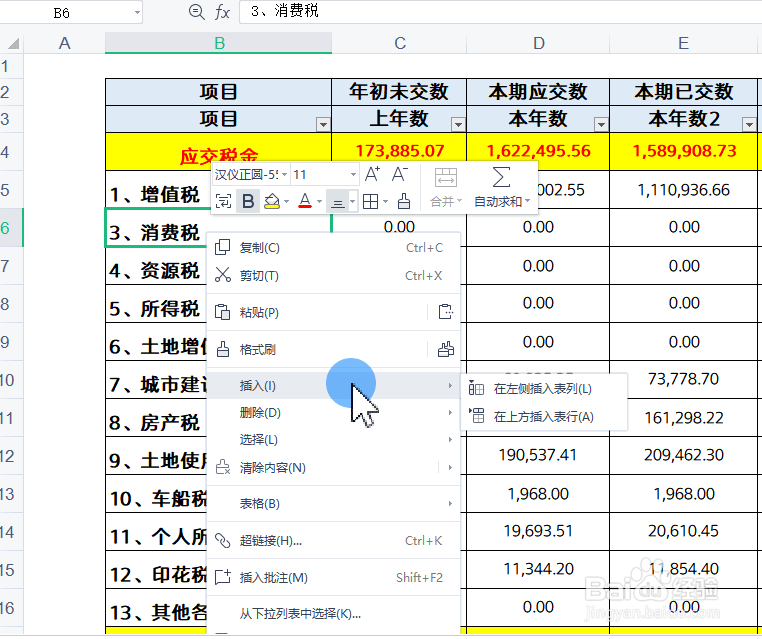Open filter dropdown for 本年数2 column
Image resolution: width=762 pixels, height=639 pixels.
tap(749, 125)
